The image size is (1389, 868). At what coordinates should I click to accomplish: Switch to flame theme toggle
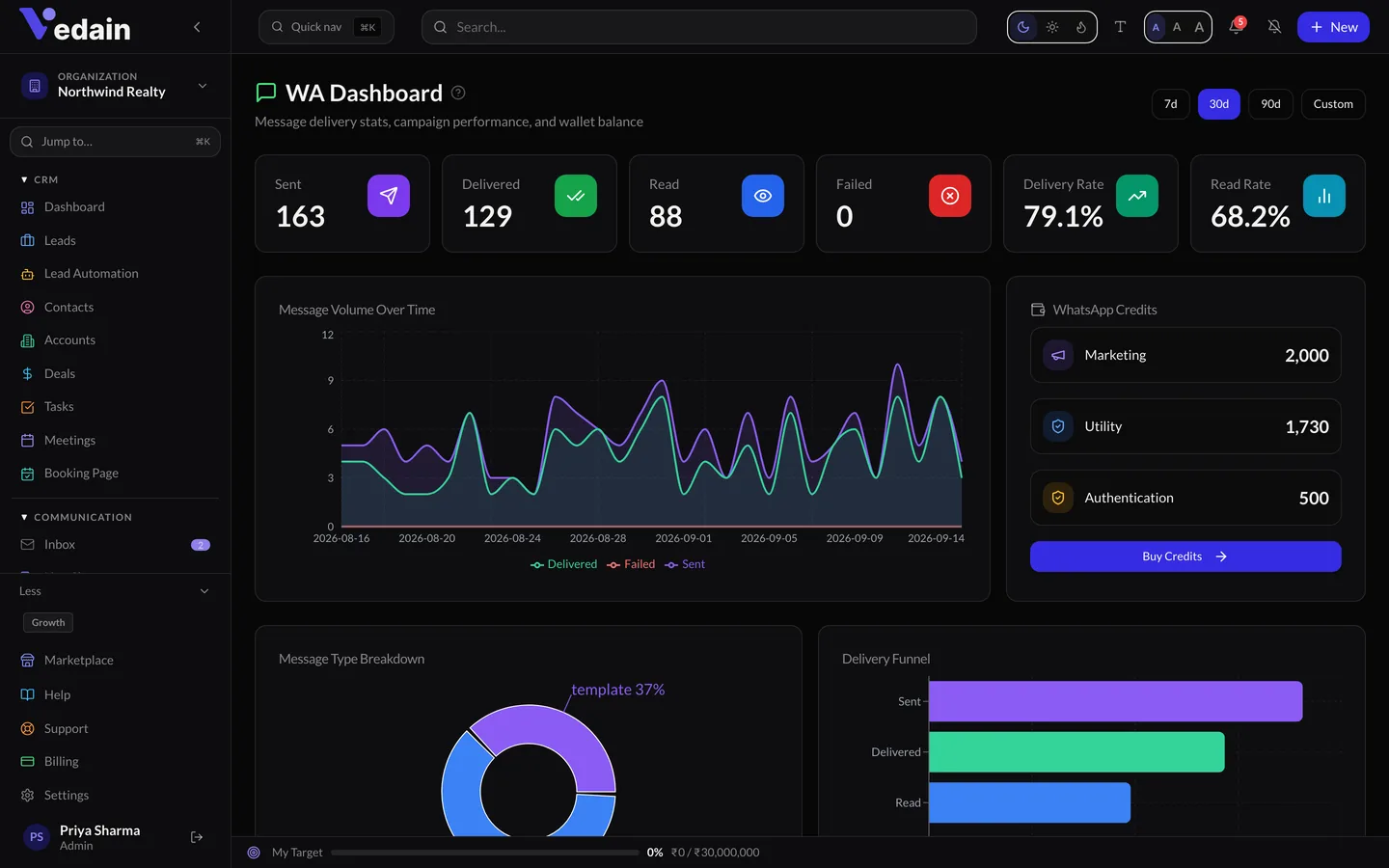pyautogui.click(x=1081, y=27)
